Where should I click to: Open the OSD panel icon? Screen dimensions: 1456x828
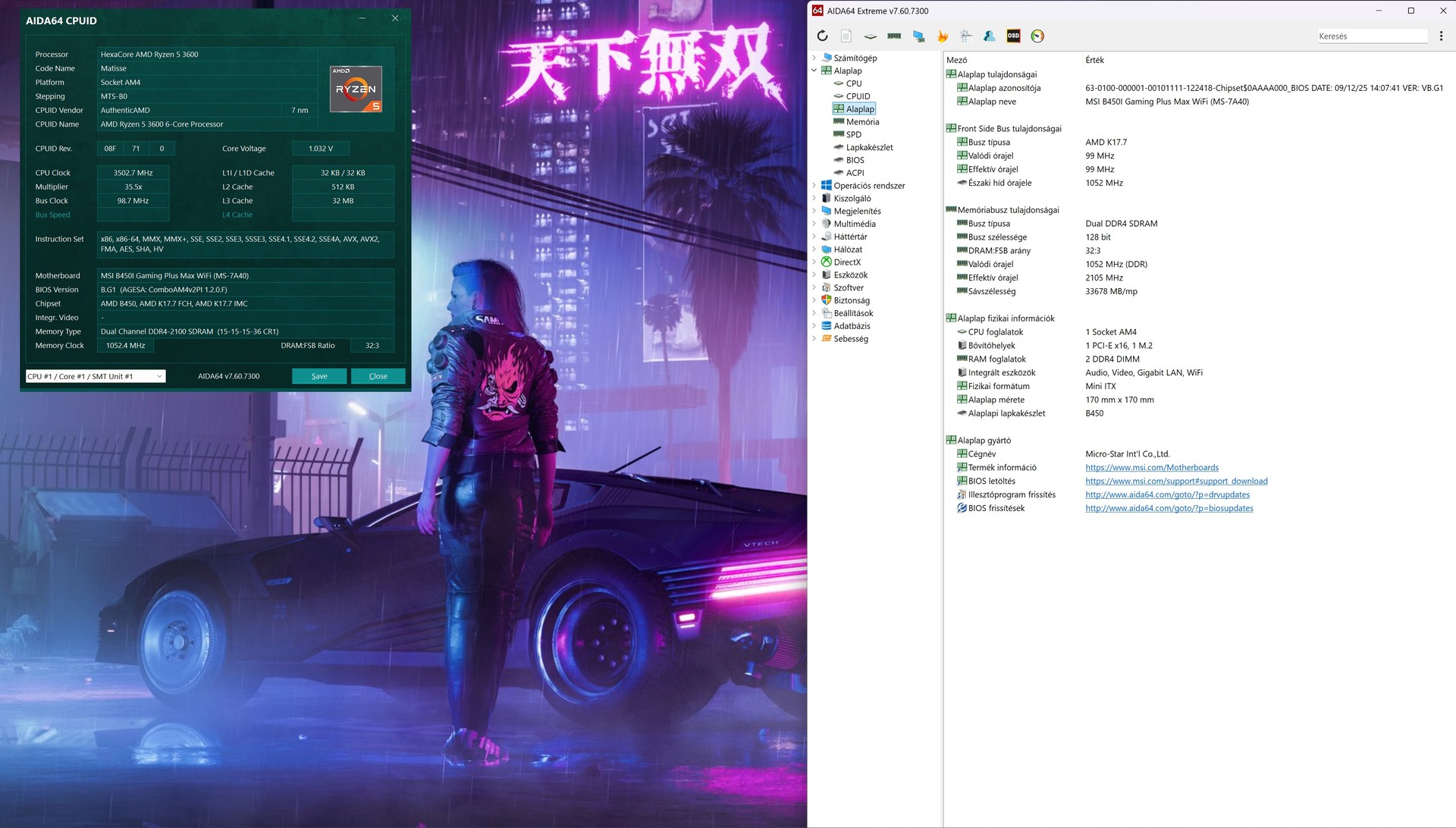[x=1013, y=36]
